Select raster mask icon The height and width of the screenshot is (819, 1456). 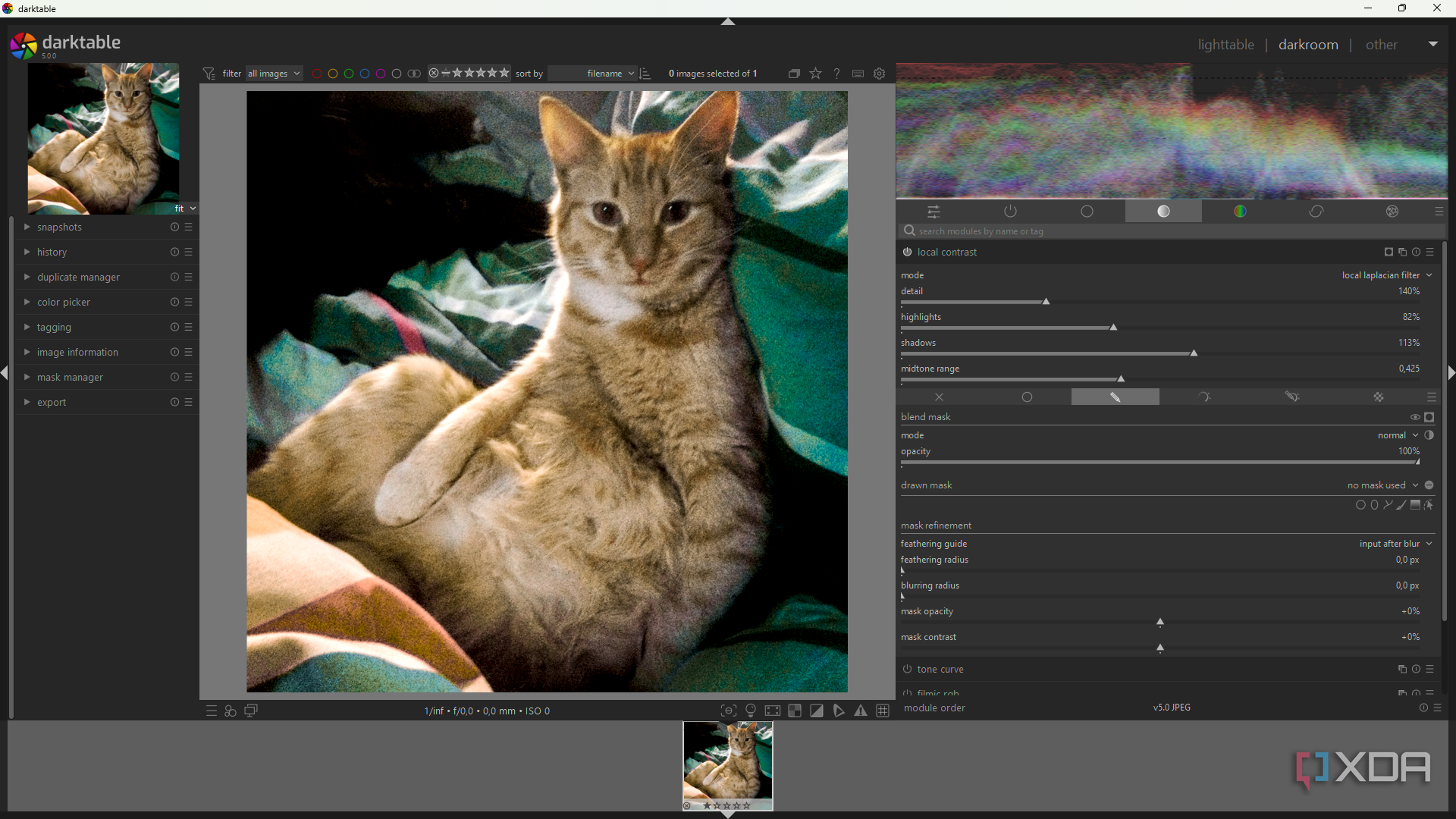click(x=1379, y=397)
